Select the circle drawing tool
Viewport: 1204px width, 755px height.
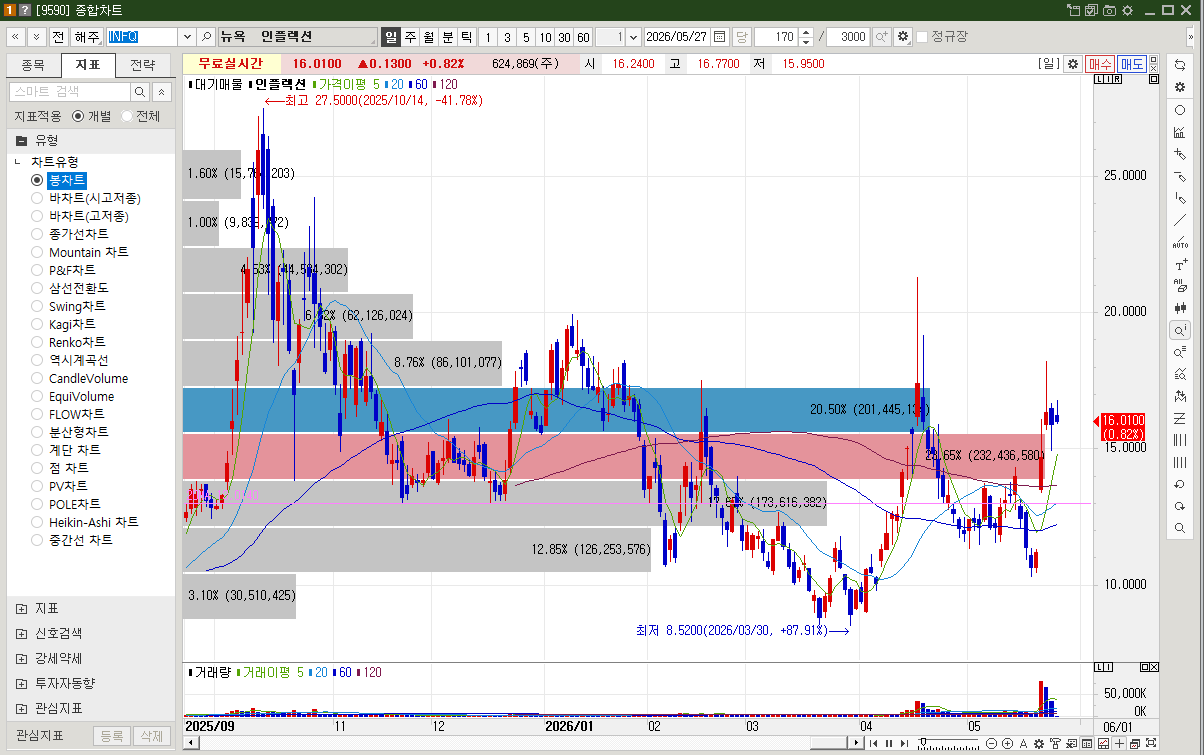click(x=1180, y=110)
